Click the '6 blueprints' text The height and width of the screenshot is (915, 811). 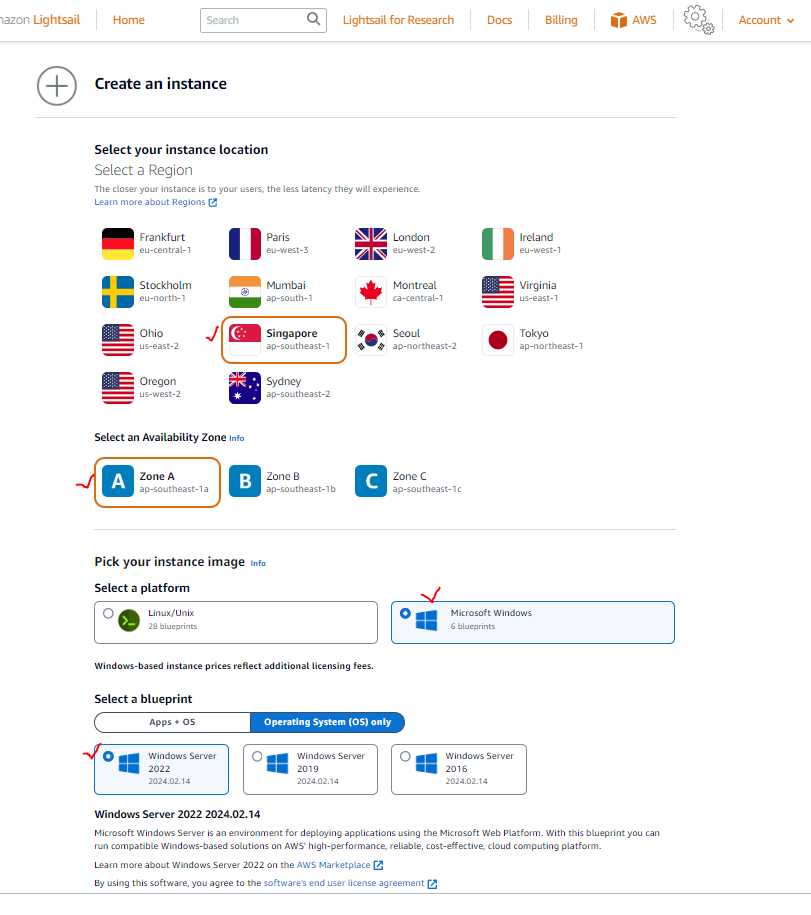point(473,626)
